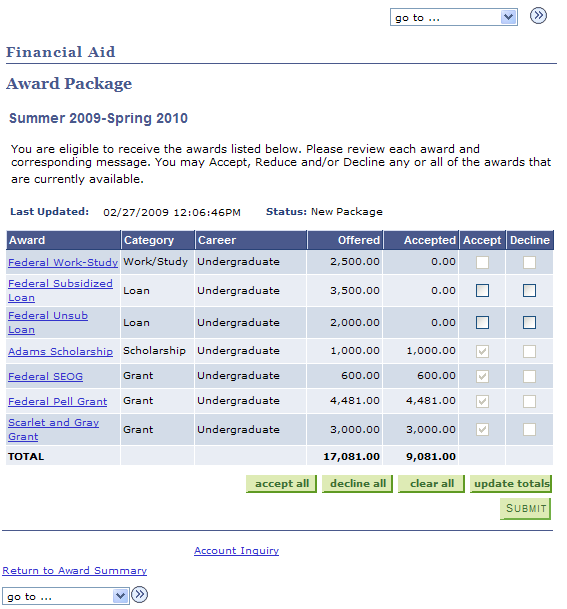Click the 'Summer 2009-Spring 2010' heading

(98, 118)
